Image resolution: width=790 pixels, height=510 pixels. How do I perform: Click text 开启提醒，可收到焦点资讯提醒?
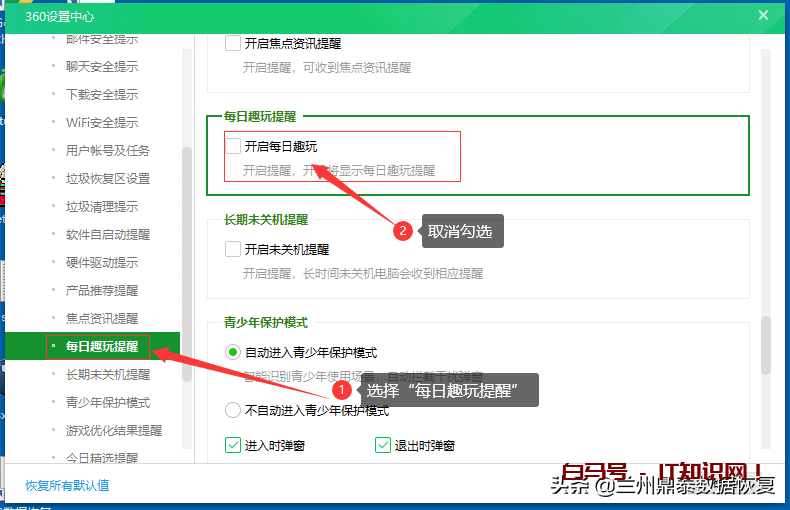[x=327, y=68]
